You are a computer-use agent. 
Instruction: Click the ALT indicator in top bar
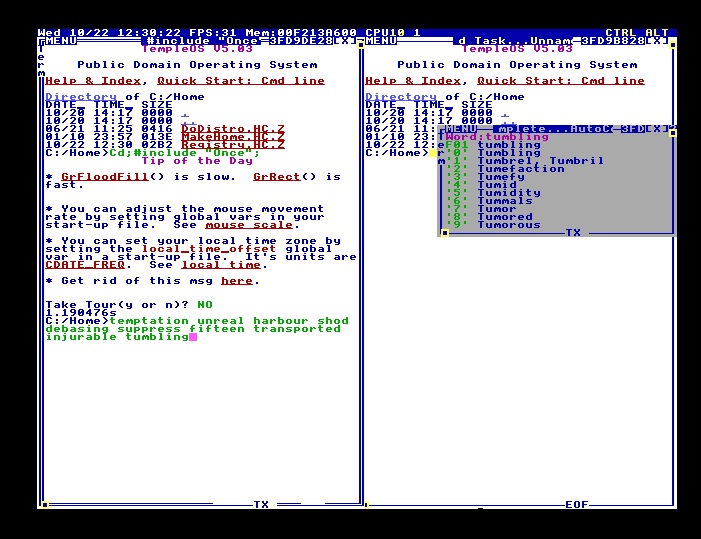point(656,33)
